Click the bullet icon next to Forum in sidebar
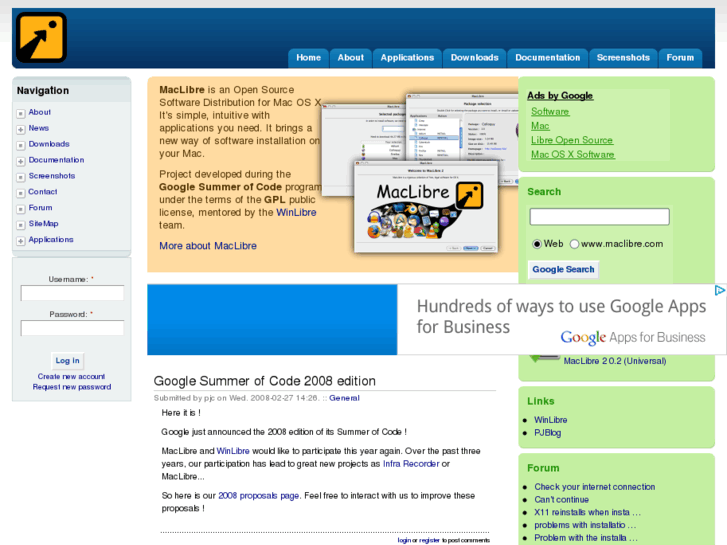Image resolution: width=727 pixels, height=545 pixels. pos(20,209)
